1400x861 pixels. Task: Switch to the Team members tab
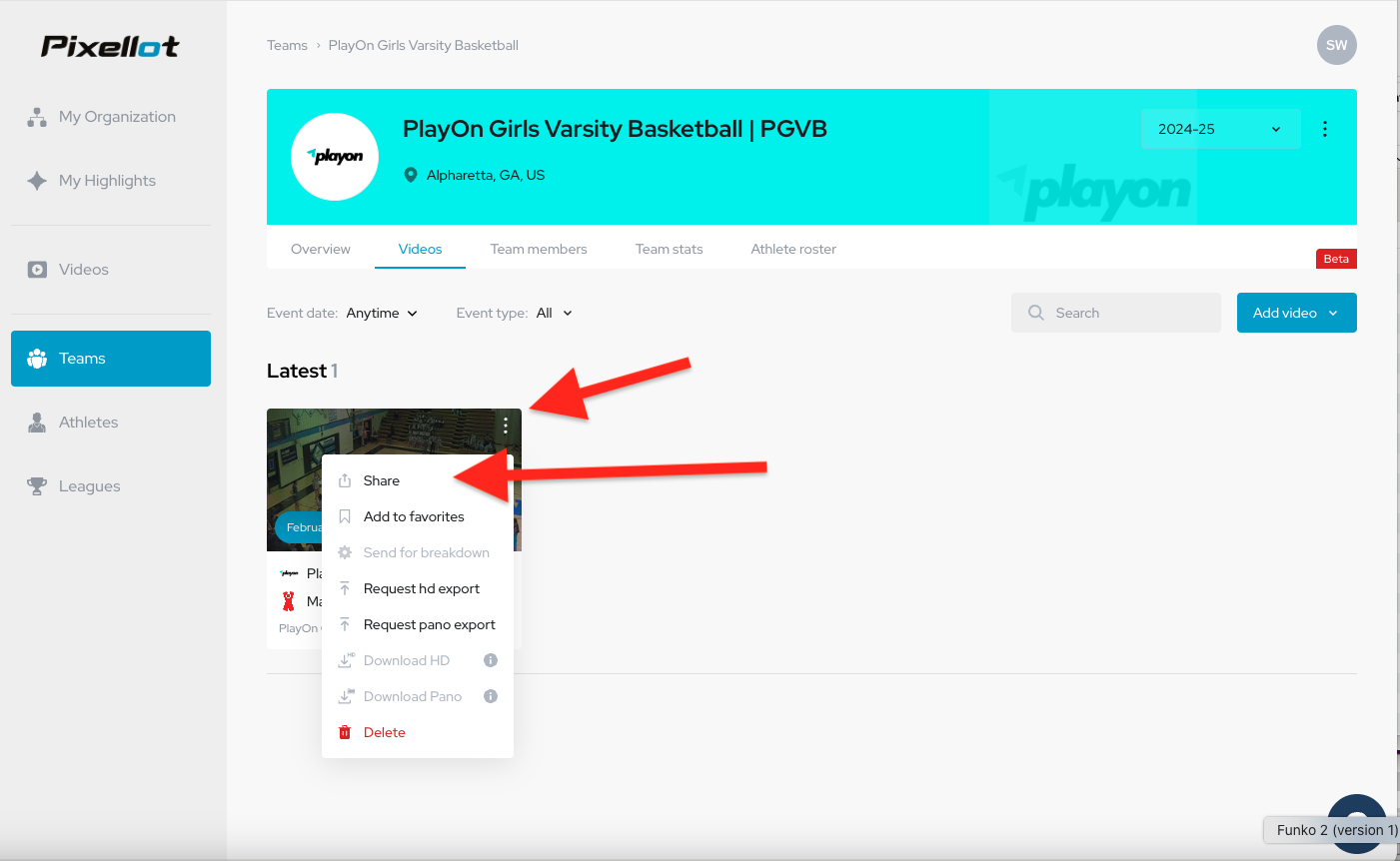[x=539, y=249]
